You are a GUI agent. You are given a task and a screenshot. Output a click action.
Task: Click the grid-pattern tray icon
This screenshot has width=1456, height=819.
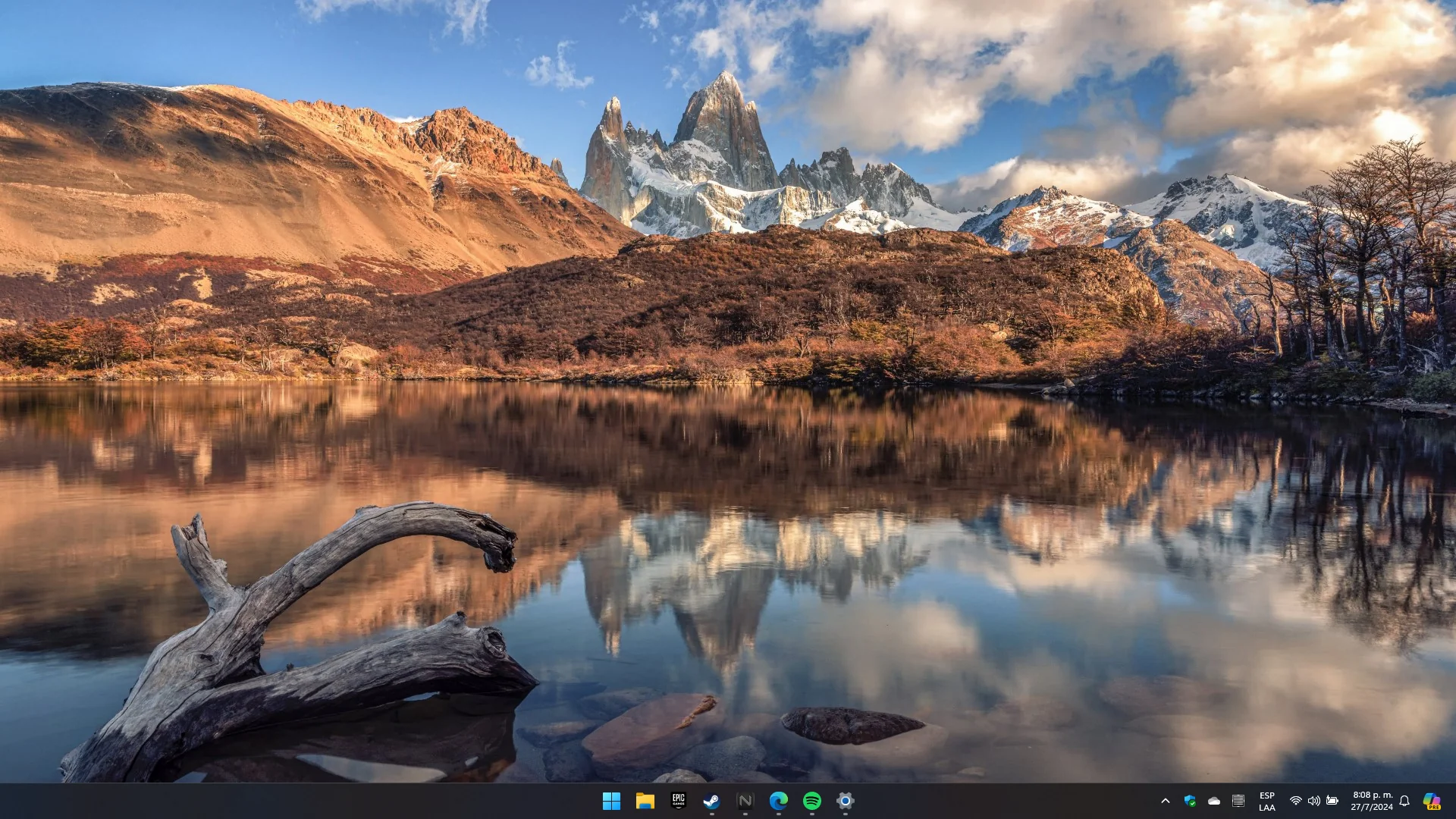1238,801
